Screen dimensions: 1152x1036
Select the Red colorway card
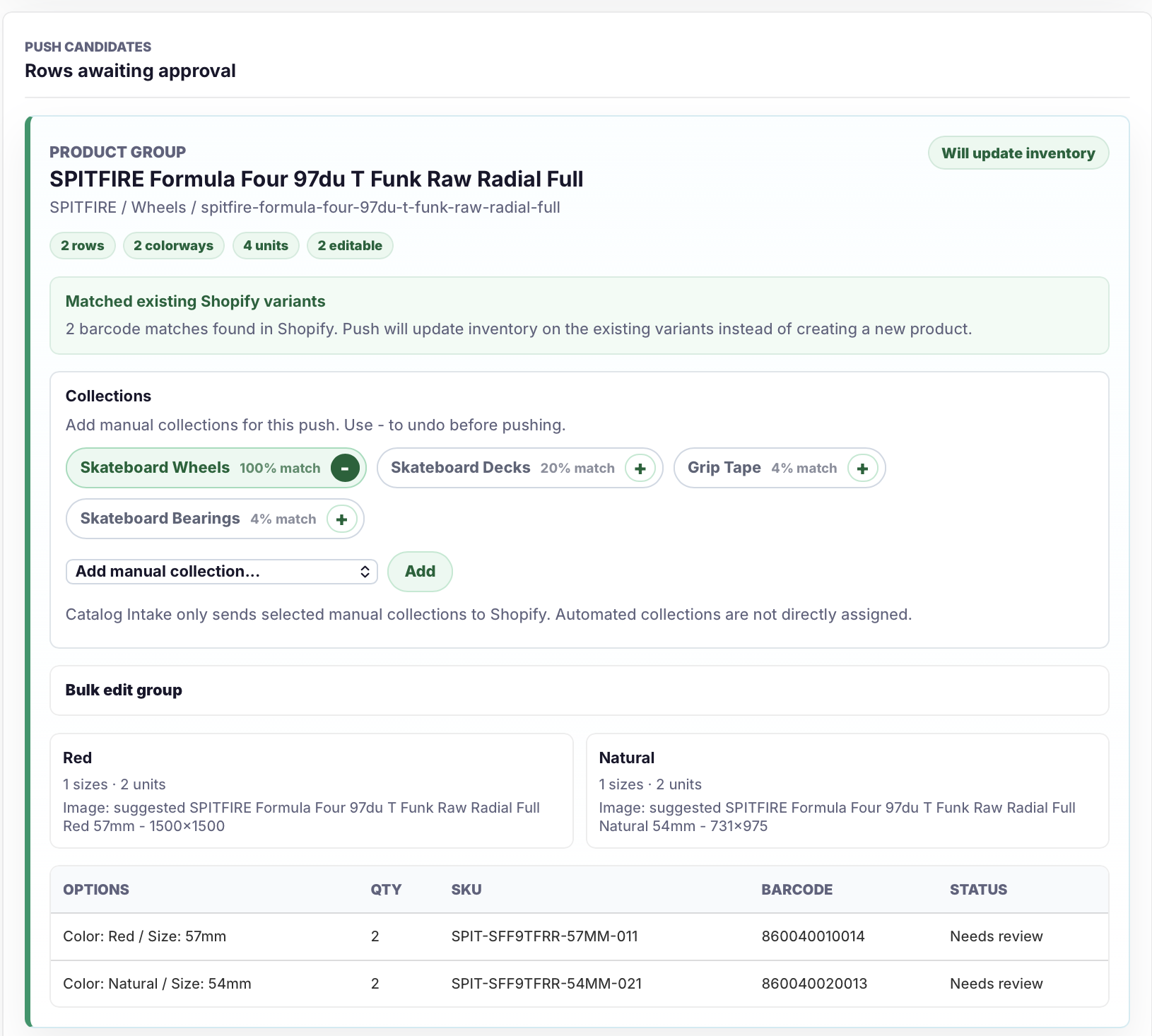click(312, 791)
